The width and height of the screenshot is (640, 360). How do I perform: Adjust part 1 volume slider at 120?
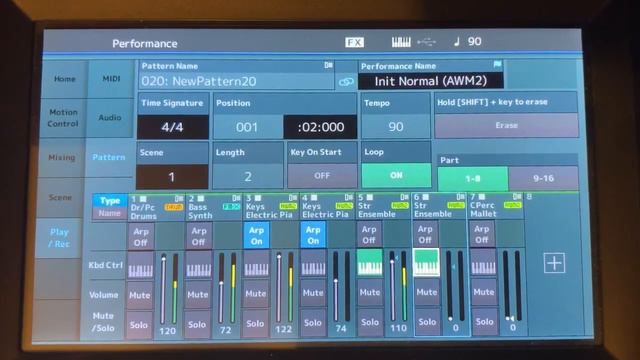(x=163, y=289)
